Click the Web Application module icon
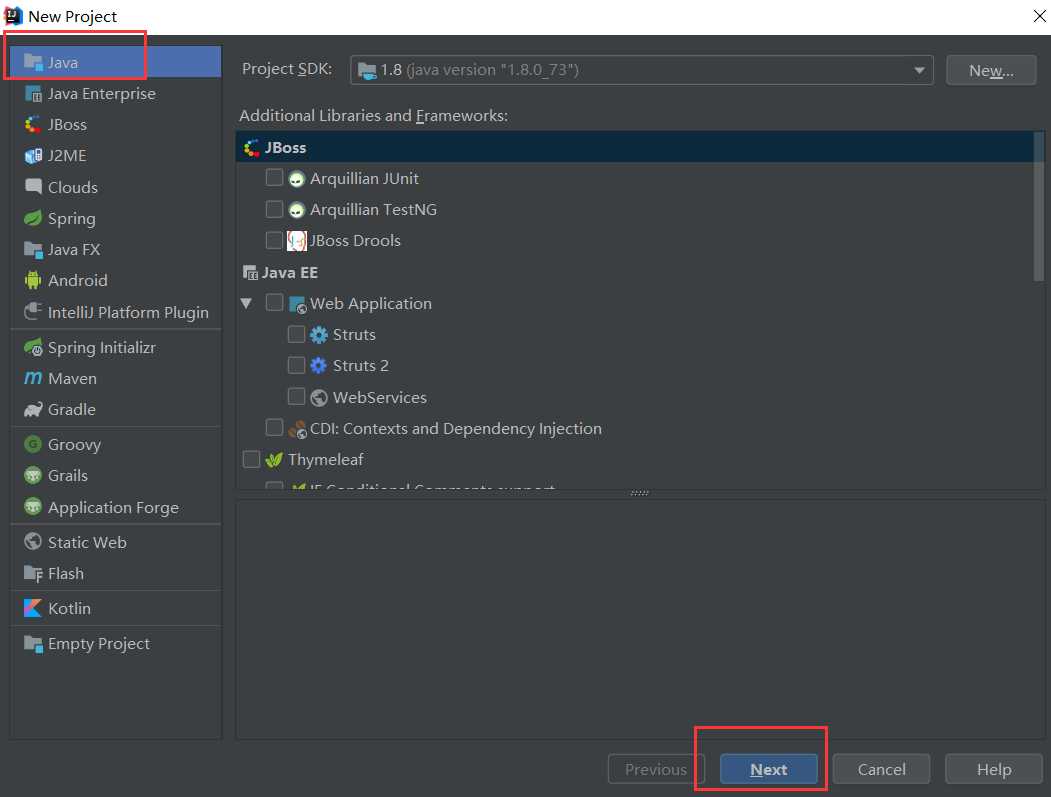This screenshot has width=1051, height=797. (297, 304)
